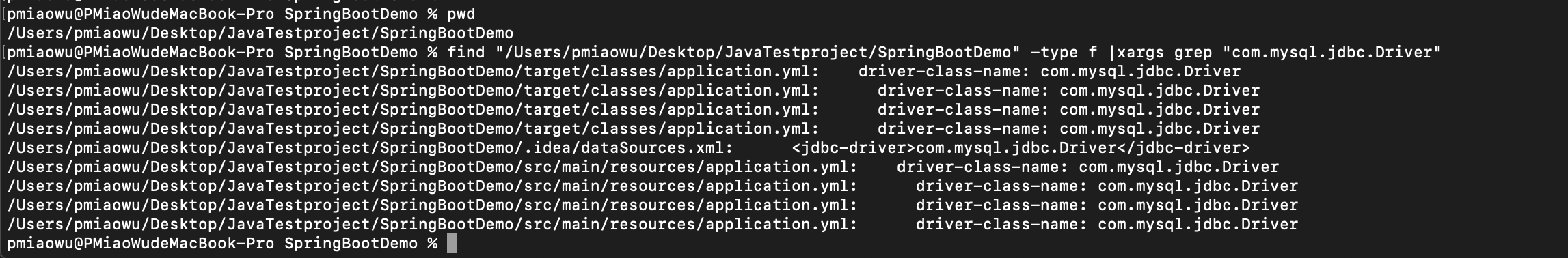Click the empty prompt's pmiaowu@PMiaoWudeMacBook-Pro text
The image size is (1568, 258).
pos(140,244)
